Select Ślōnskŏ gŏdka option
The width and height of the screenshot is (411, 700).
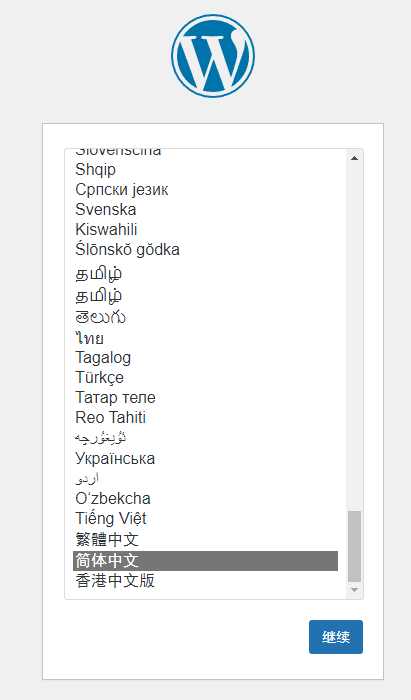click(205, 250)
